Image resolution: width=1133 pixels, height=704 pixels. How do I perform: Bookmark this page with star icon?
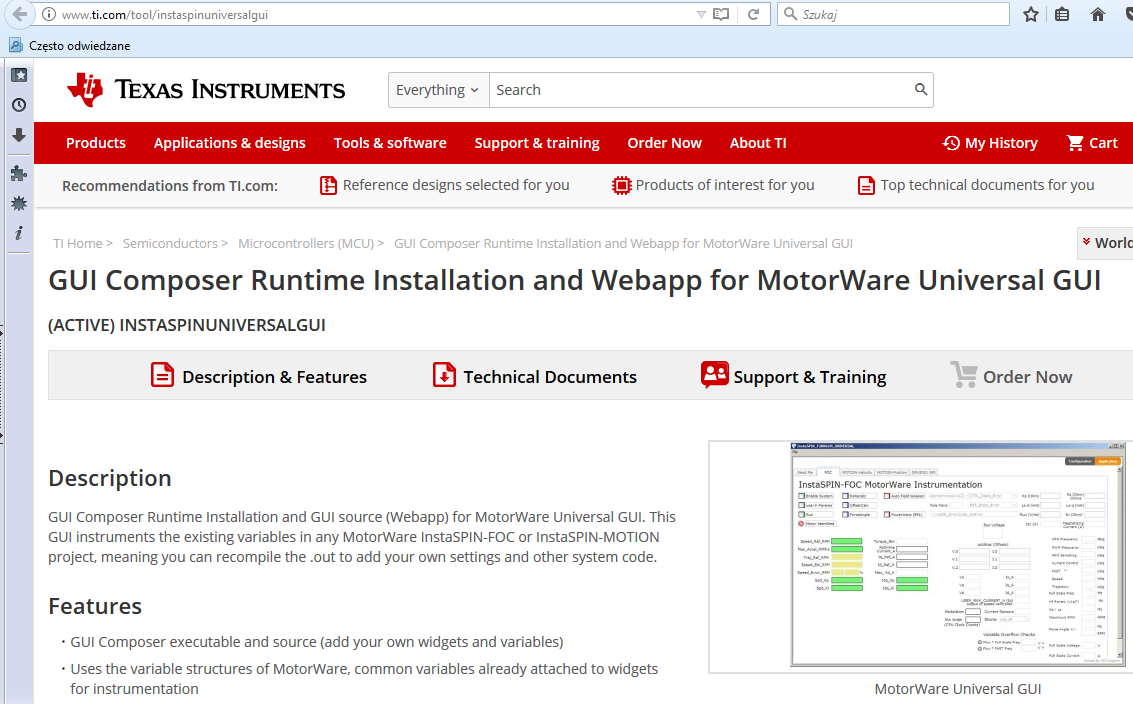click(1031, 14)
